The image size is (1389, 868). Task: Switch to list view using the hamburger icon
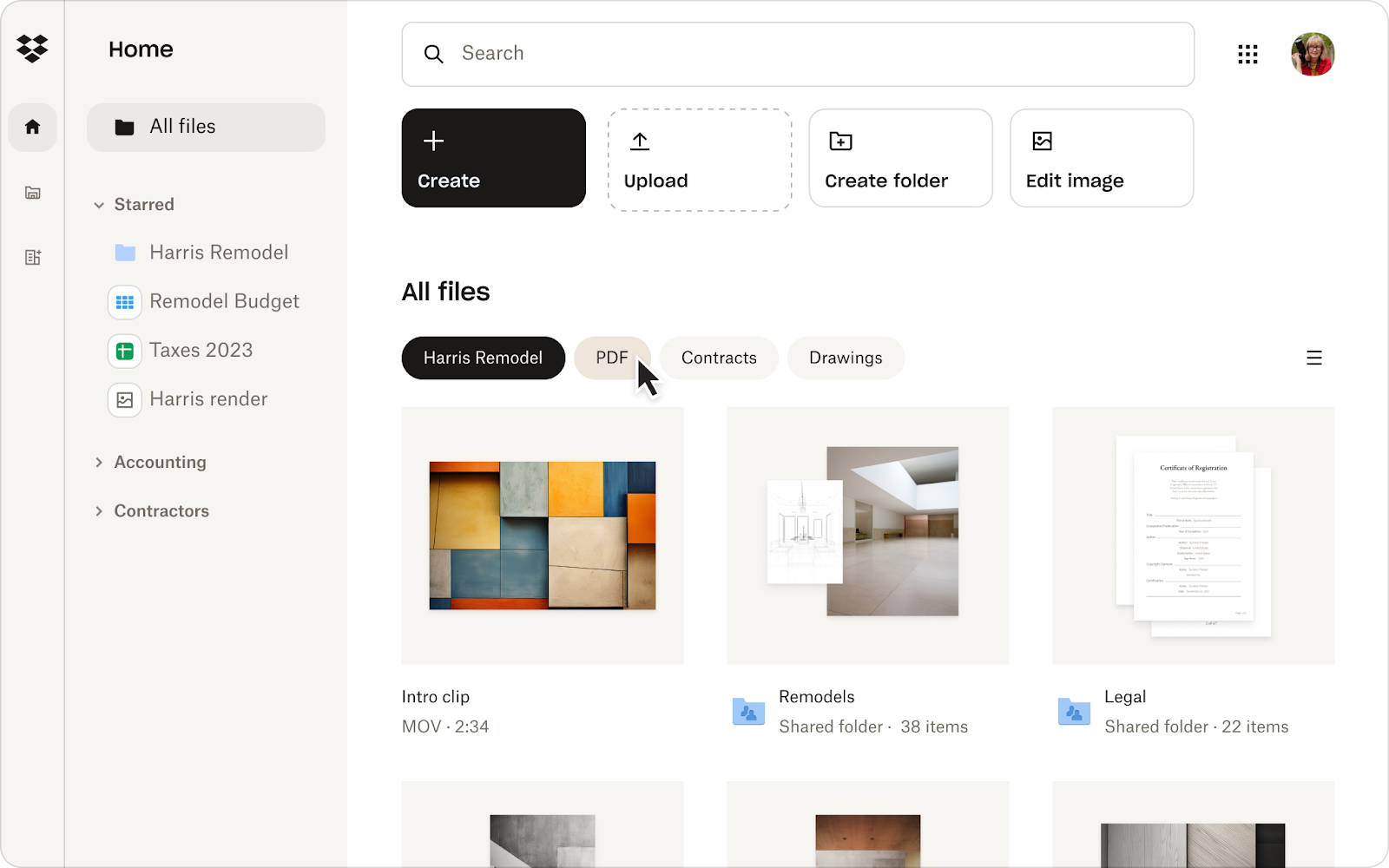tap(1314, 357)
